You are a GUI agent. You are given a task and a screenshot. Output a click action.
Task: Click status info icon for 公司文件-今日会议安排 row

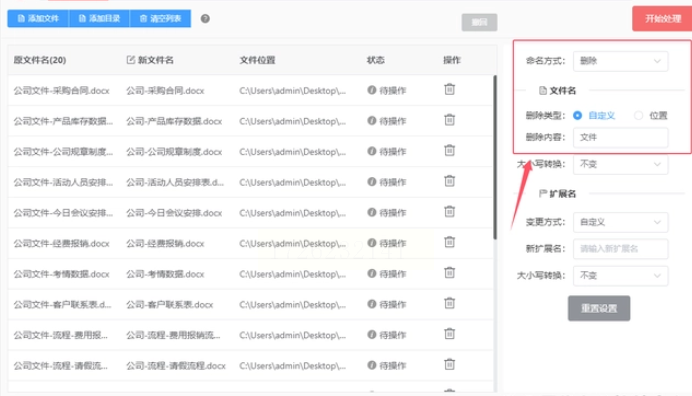pyautogui.click(x=372, y=212)
